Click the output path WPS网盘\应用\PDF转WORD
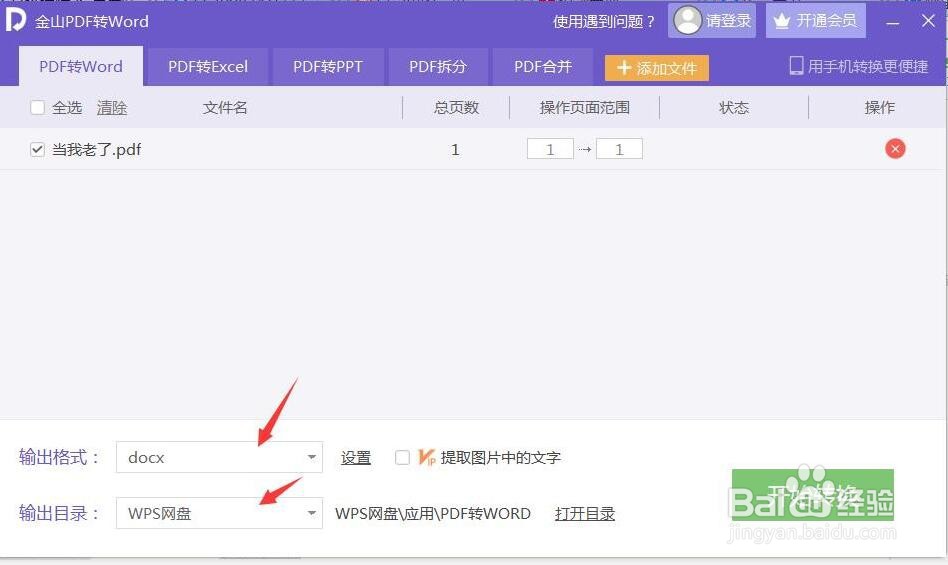 [x=433, y=514]
